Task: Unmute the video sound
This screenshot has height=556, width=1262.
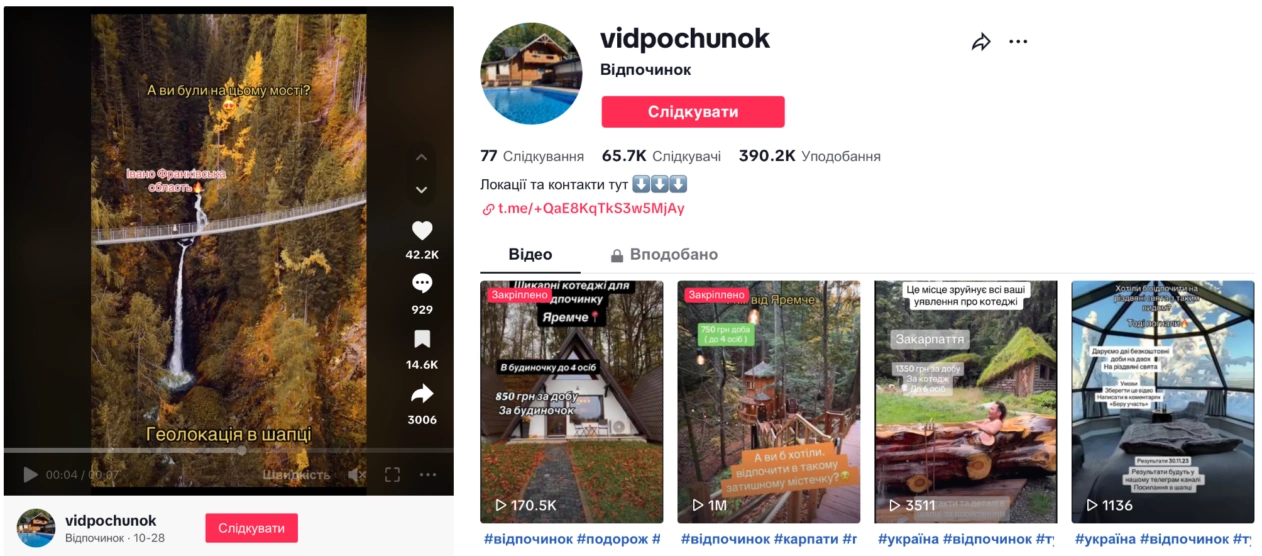Action: point(357,475)
